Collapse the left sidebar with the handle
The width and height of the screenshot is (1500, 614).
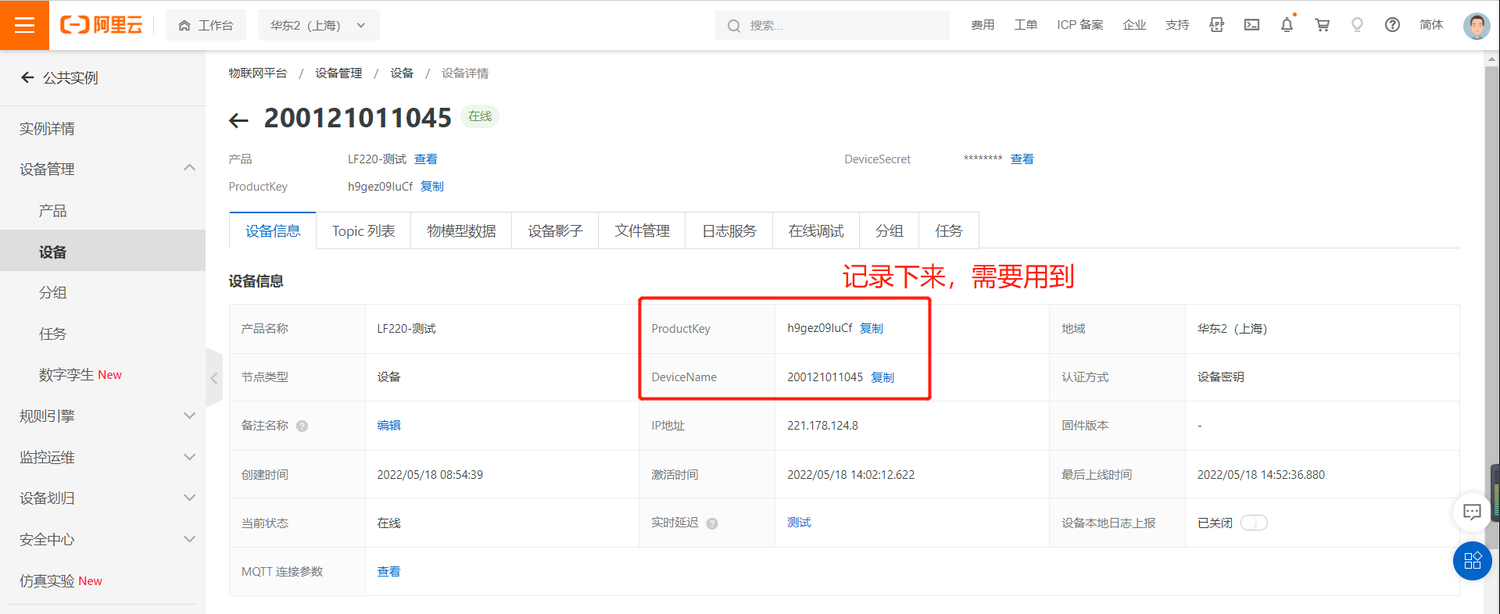[x=213, y=378]
